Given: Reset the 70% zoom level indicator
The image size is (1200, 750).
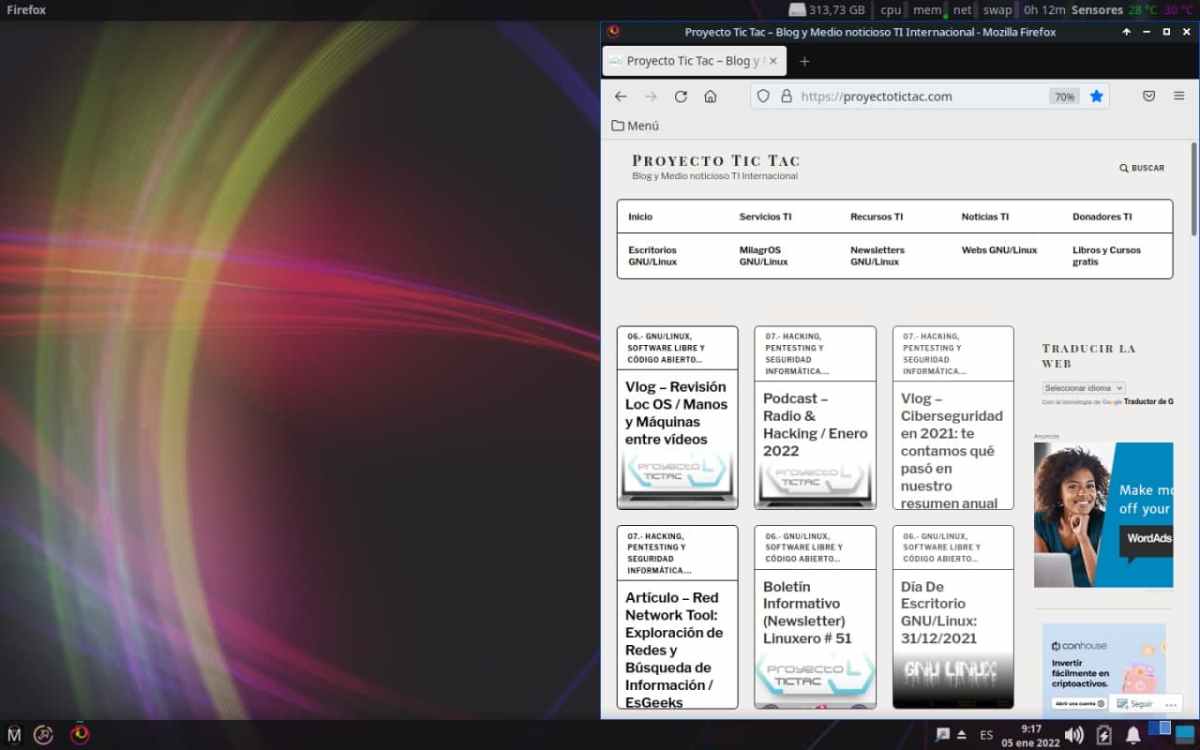Looking at the screenshot, I should pos(1063,97).
